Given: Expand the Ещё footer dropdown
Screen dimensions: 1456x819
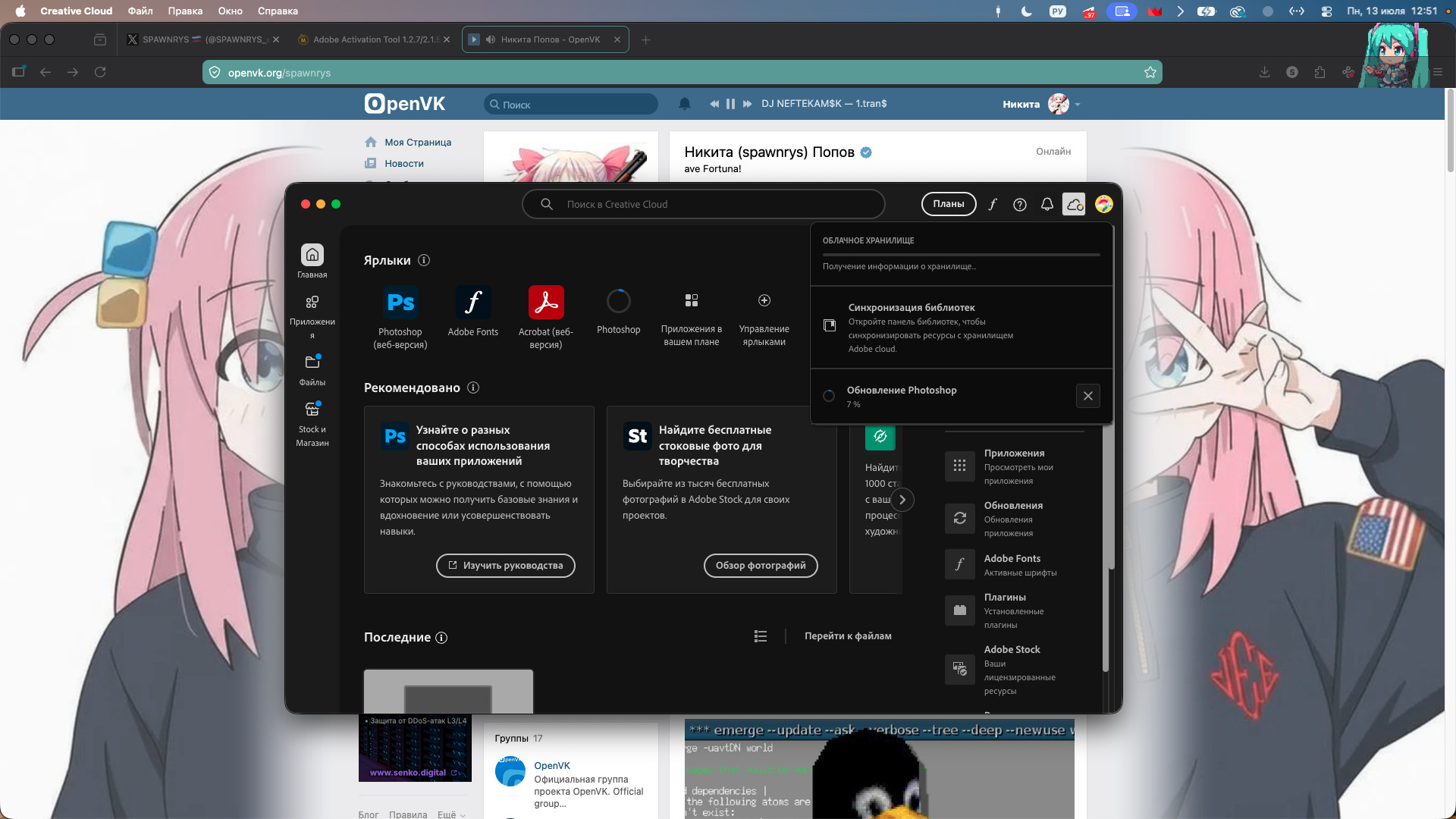Looking at the screenshot, I should [451, 814].
